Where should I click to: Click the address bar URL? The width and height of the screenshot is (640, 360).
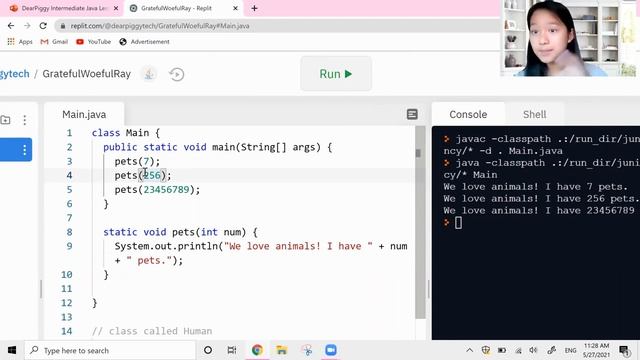(160, 26)
